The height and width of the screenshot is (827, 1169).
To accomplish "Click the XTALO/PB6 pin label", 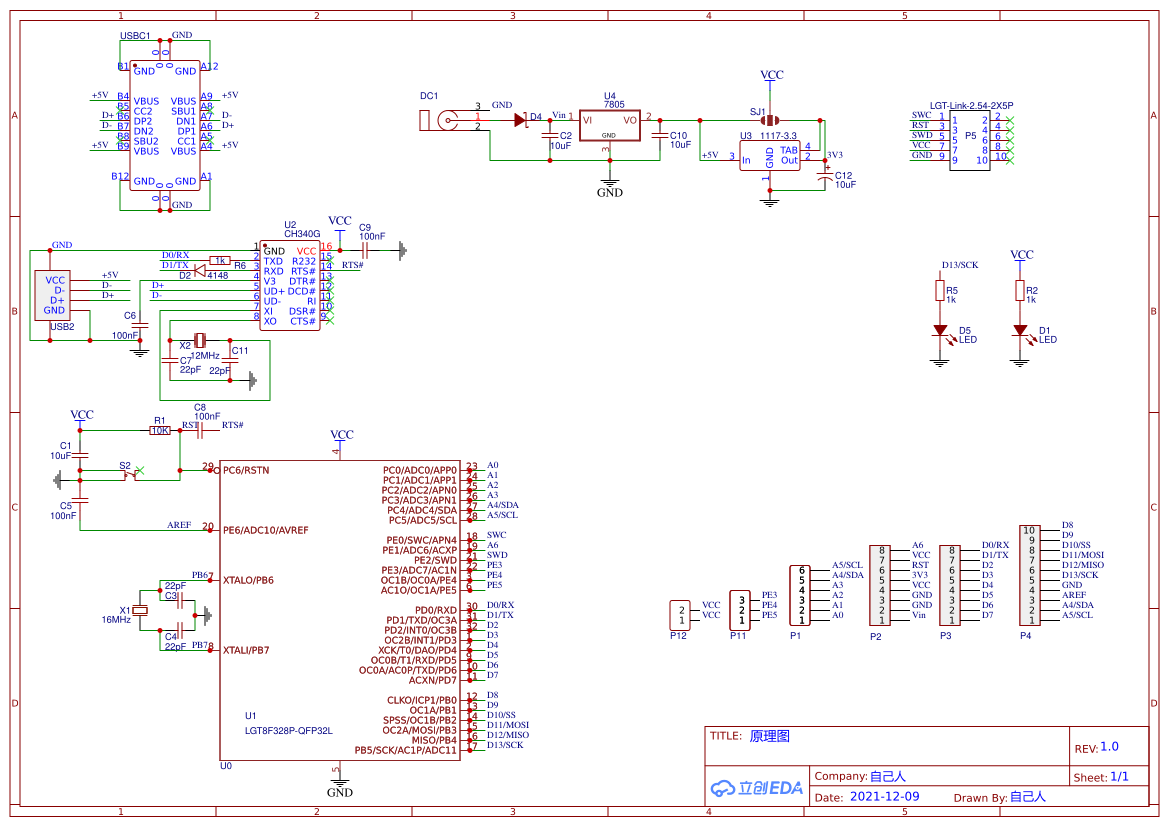I will pos(248,581).
